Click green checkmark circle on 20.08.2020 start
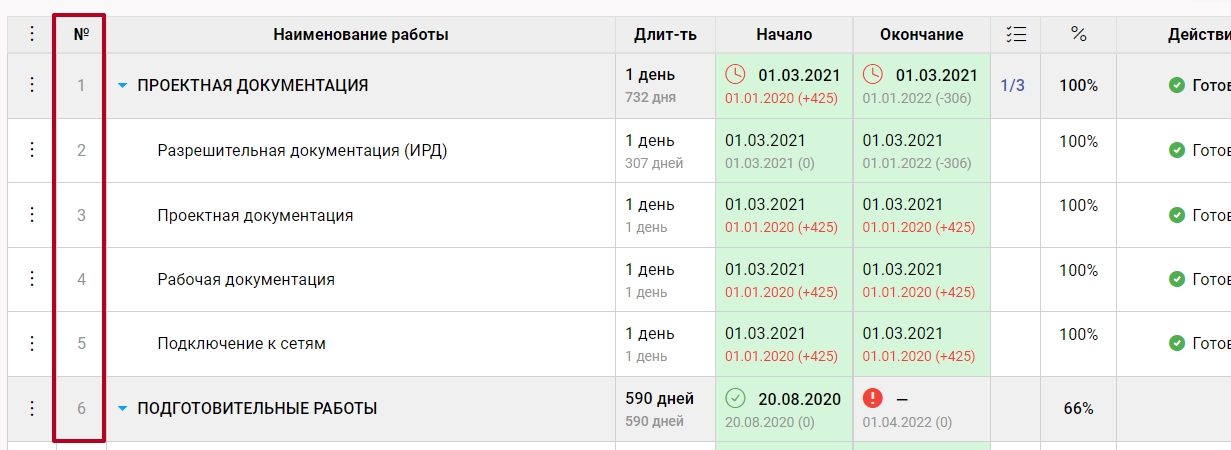Image resolution: width=1231 pixels, height=450 pixels. tap(735, 398)
